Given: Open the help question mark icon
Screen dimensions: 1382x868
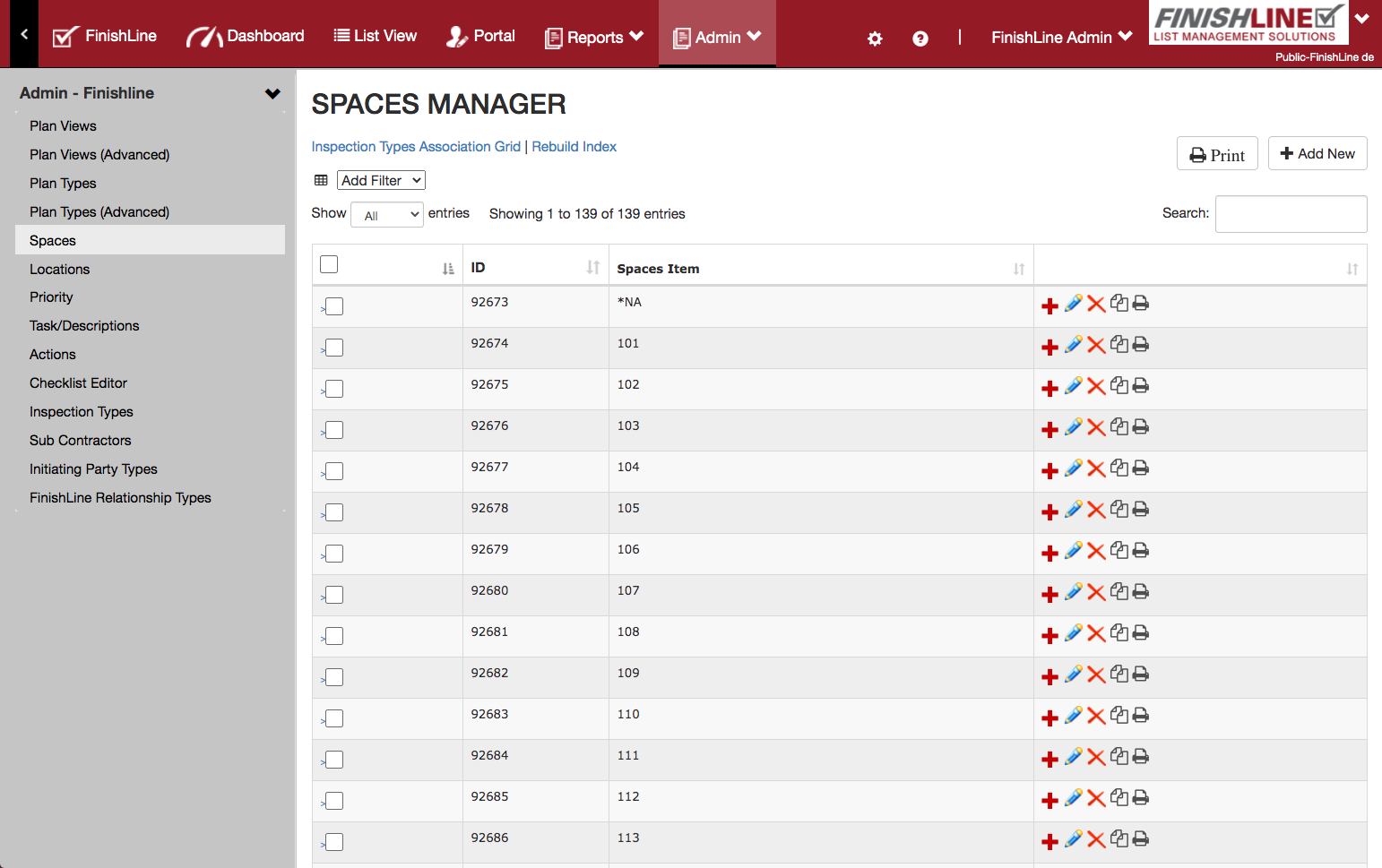Looking at the screenshot, I should (x=920, y=39).
